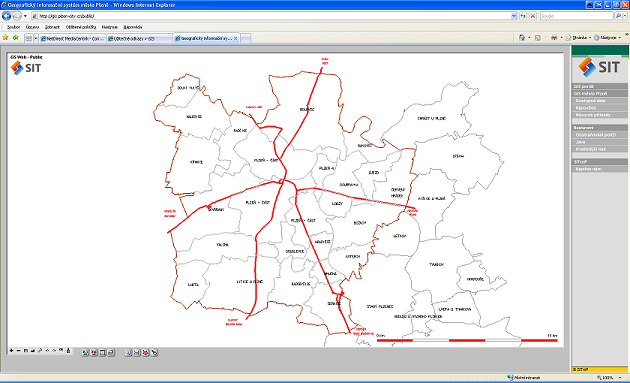The width and height of the screenshot is (630, 383).
Task: Click the search magnifier button
Action: coord(618,16)
